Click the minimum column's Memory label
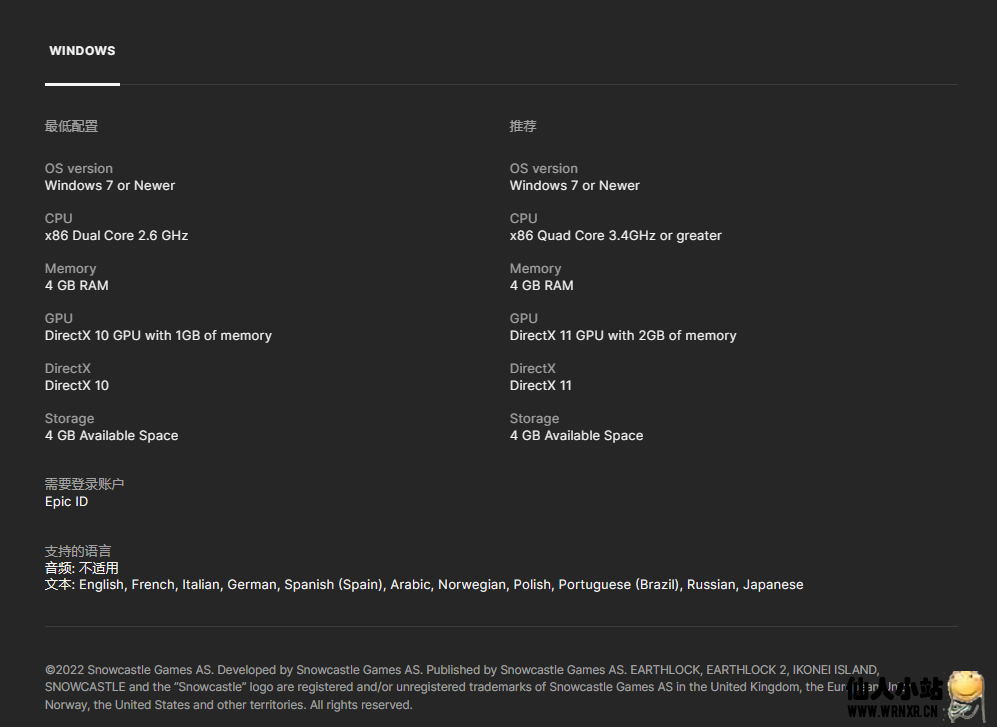 coord(70,268)
